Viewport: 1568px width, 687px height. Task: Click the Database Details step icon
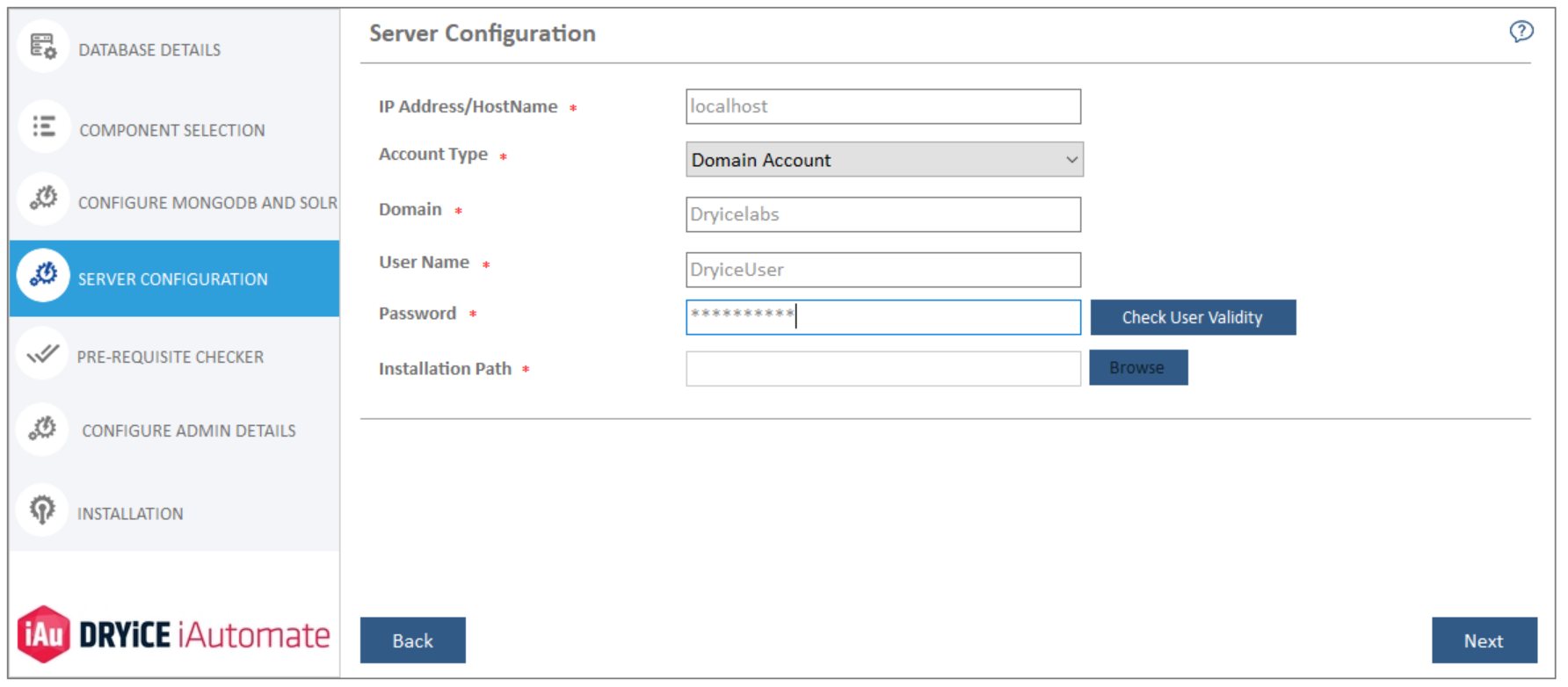click(42, 47)
